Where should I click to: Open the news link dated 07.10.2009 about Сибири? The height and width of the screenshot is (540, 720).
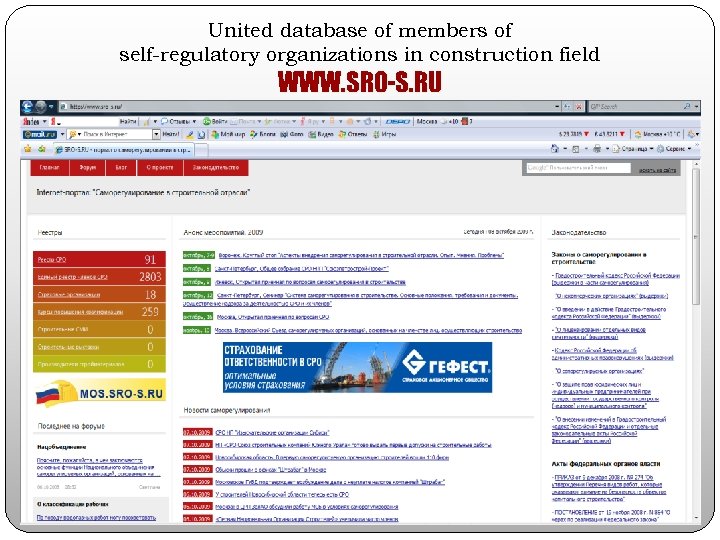click(x=272, y=433)
